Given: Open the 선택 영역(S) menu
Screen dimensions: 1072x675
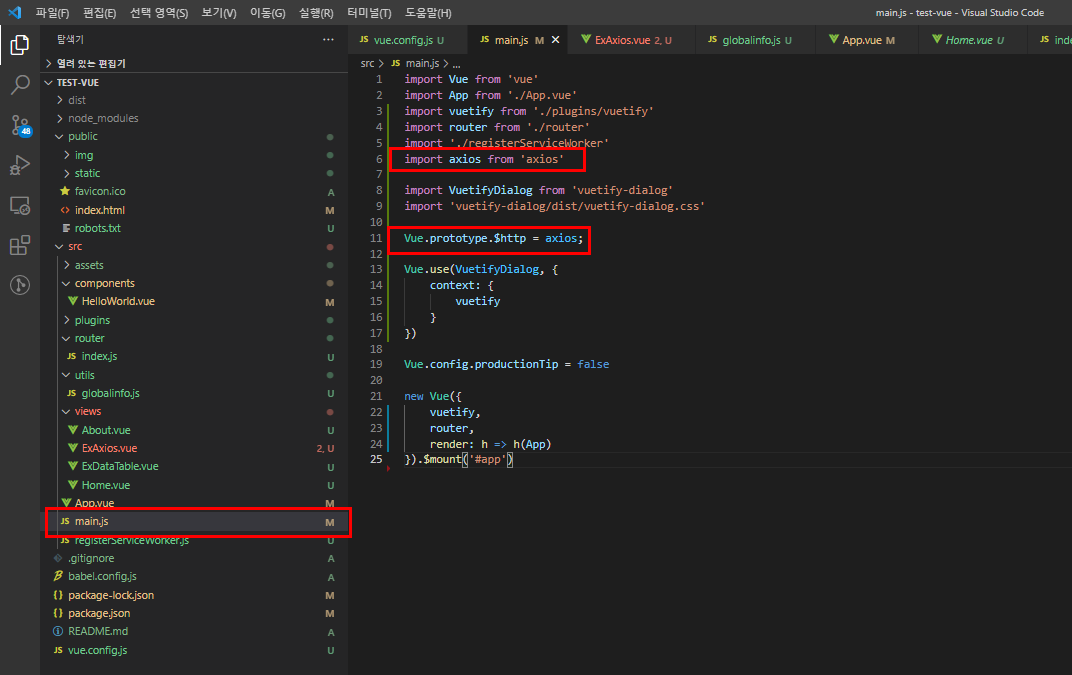Looking at the screenshot, I should click(159, 12).
